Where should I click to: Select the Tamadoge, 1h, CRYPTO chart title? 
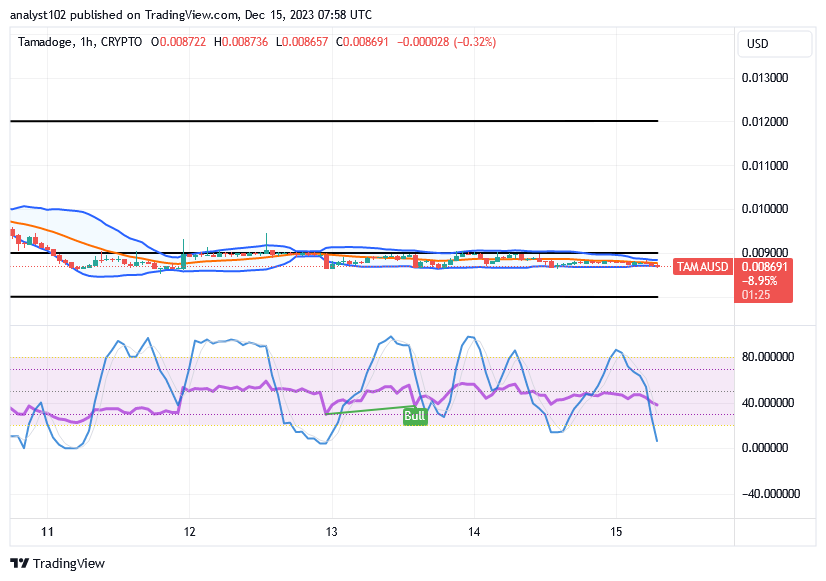coord(80,42)
